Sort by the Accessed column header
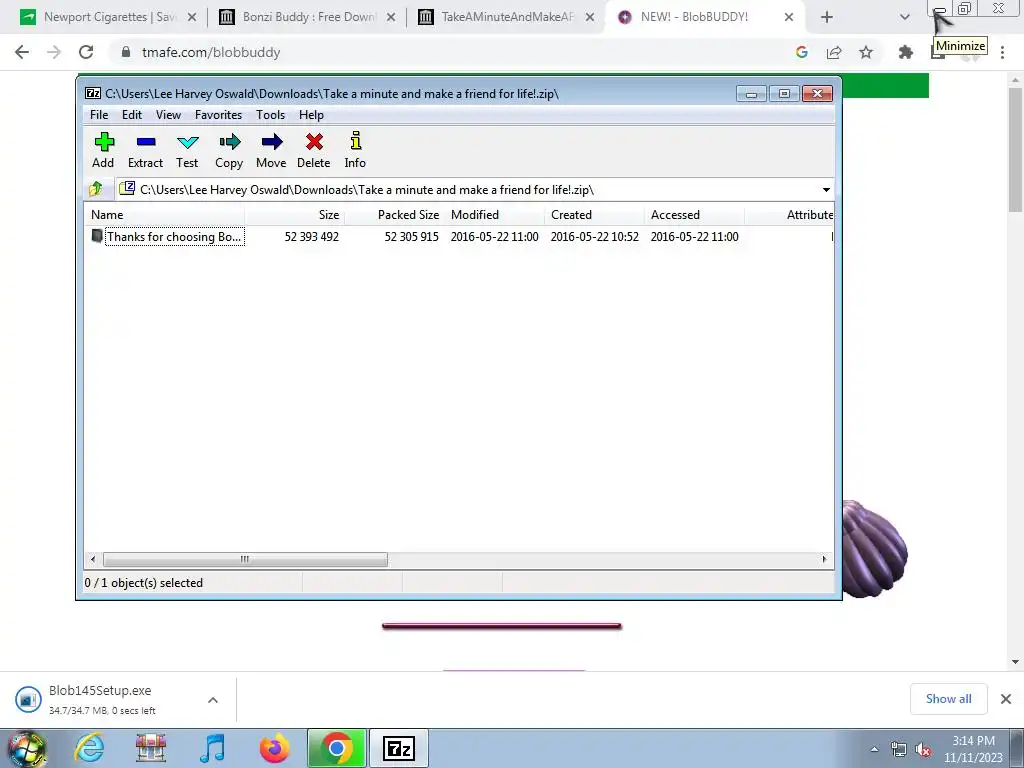Screen dimensions: 1024x768 point(694,215)
